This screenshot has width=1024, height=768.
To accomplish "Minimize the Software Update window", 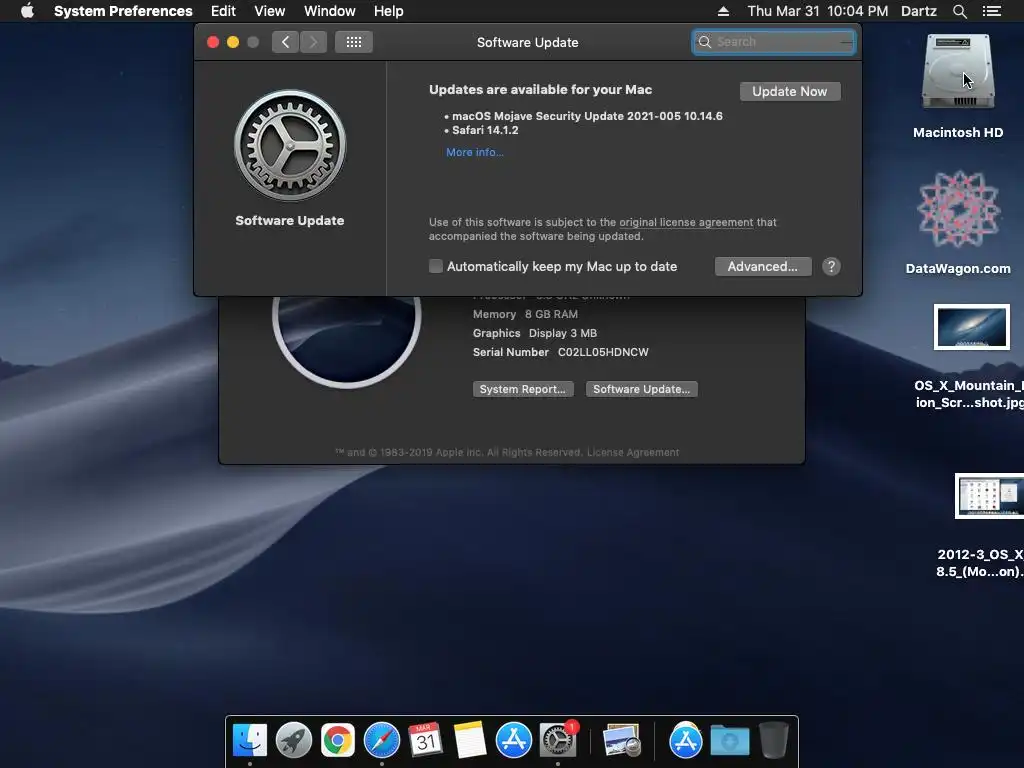I will point(232,42).
